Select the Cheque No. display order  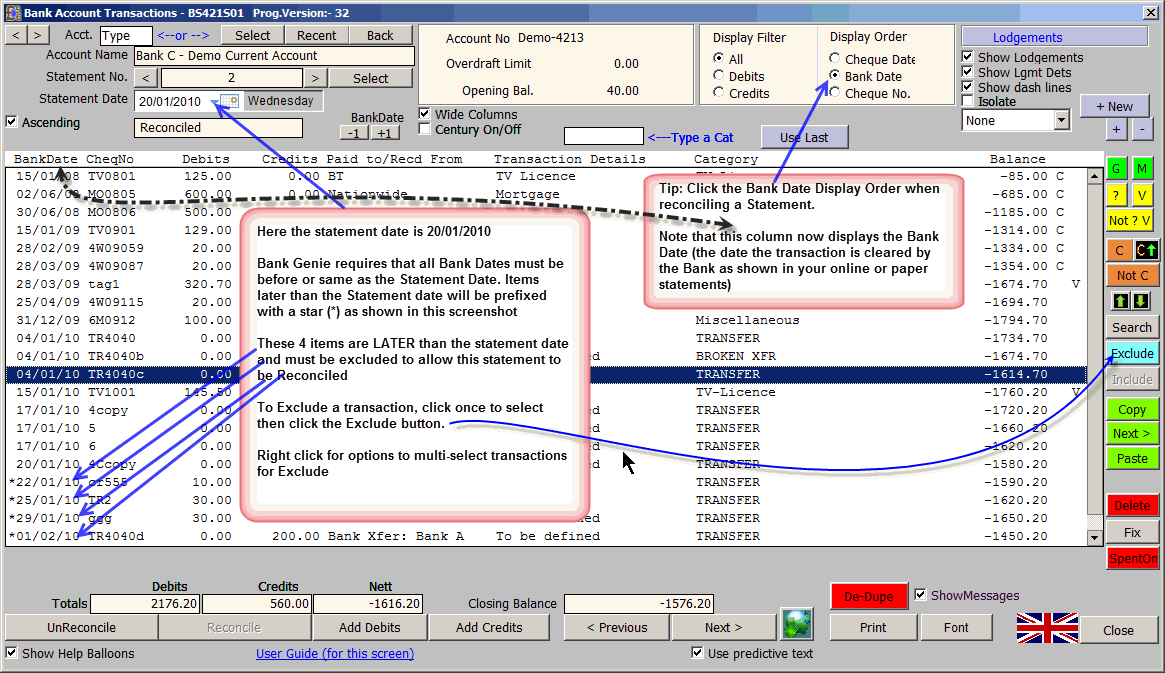pos(835,93)
